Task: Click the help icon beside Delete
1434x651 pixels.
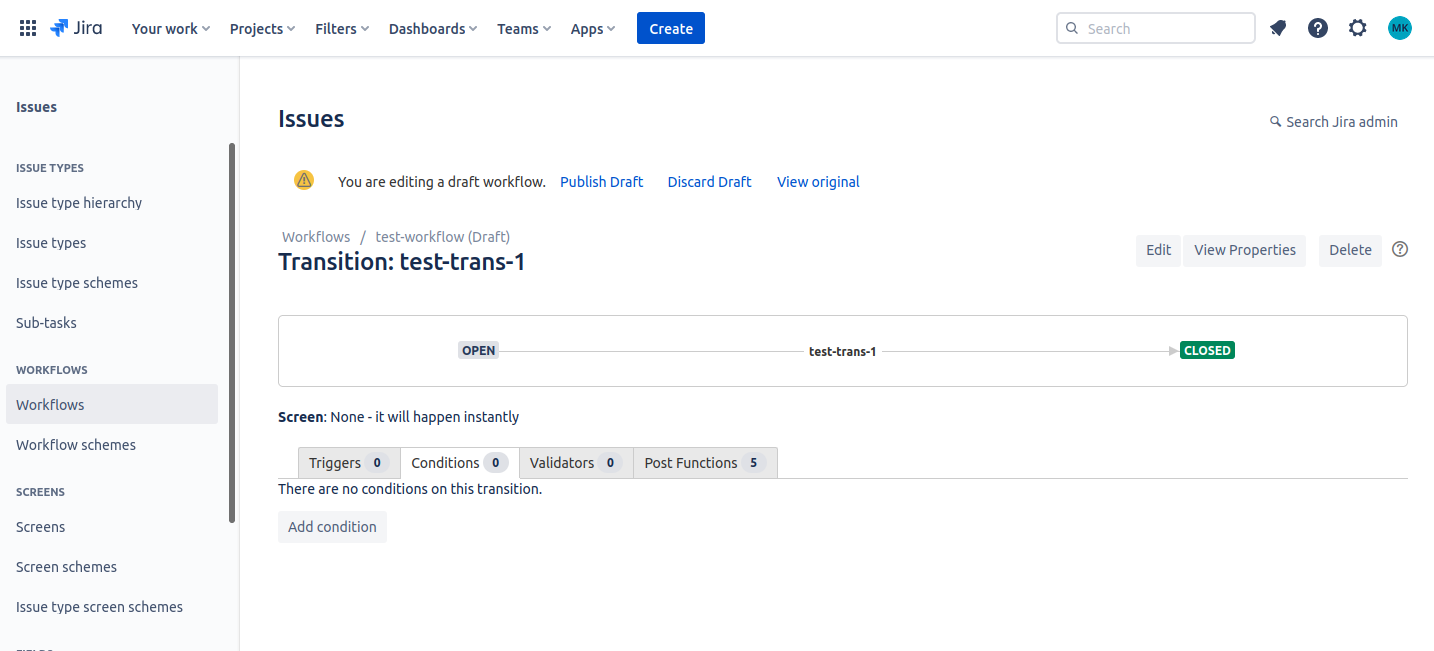Action: (1400, 250)
